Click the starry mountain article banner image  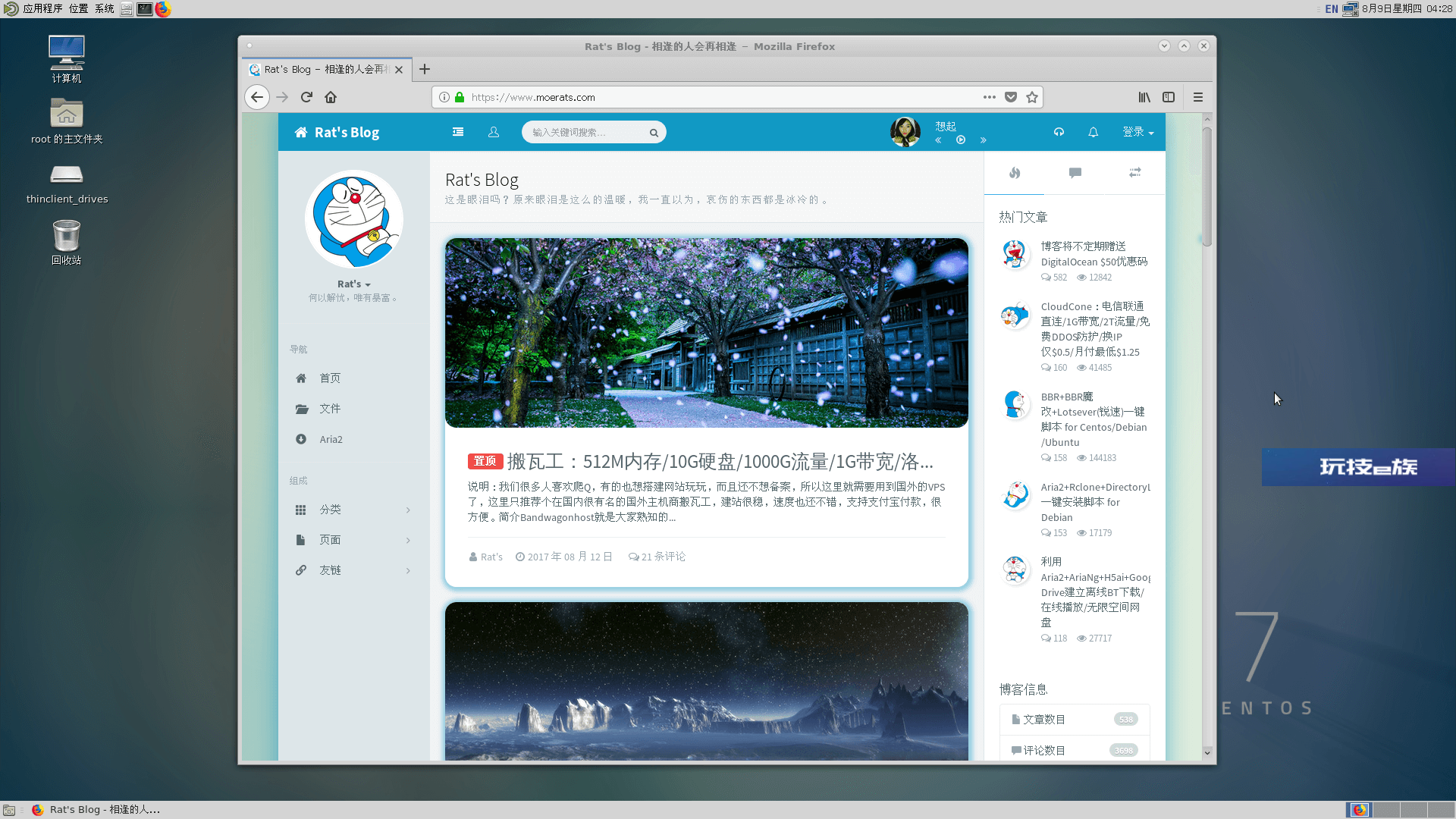(707, 681)
